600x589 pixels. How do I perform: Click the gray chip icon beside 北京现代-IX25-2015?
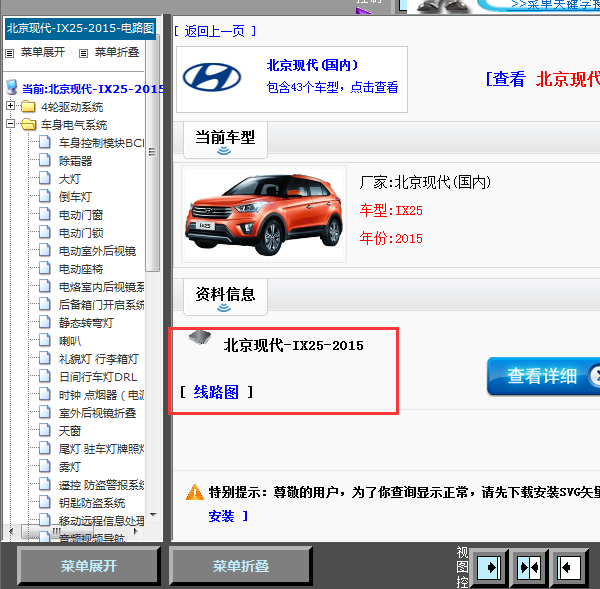pyautogui.click(x=200, y=337)
